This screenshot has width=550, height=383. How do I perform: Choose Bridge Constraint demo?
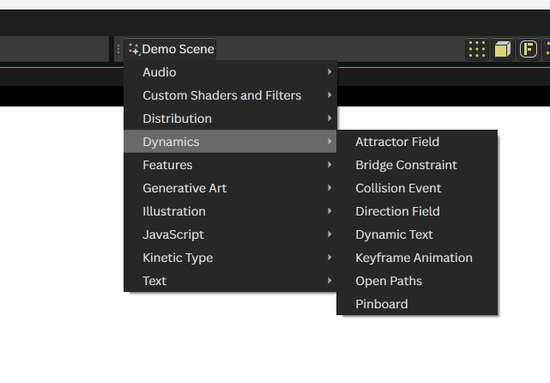pos(417,164)
